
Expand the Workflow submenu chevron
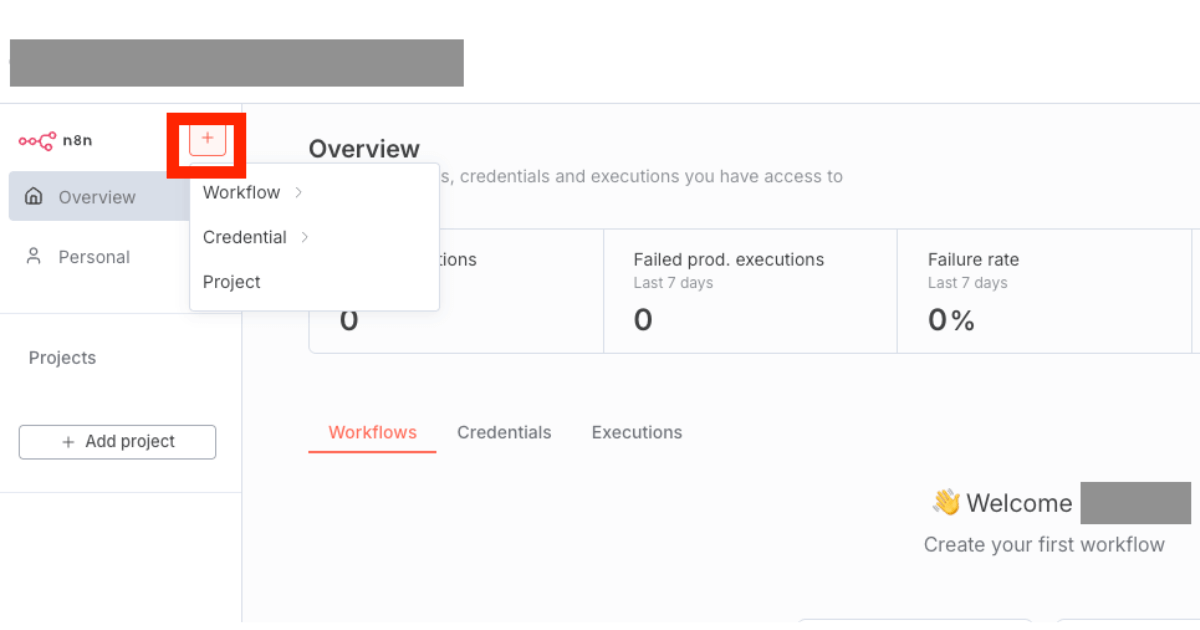299,192
